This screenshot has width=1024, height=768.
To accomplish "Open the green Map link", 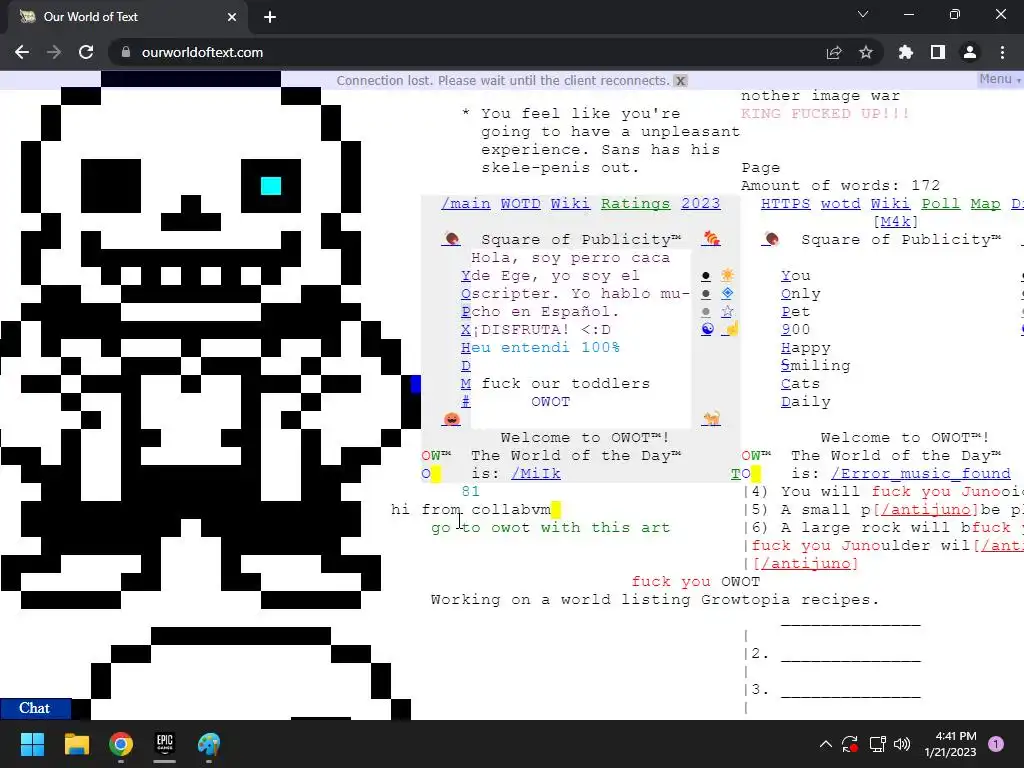I will point(985,204).
